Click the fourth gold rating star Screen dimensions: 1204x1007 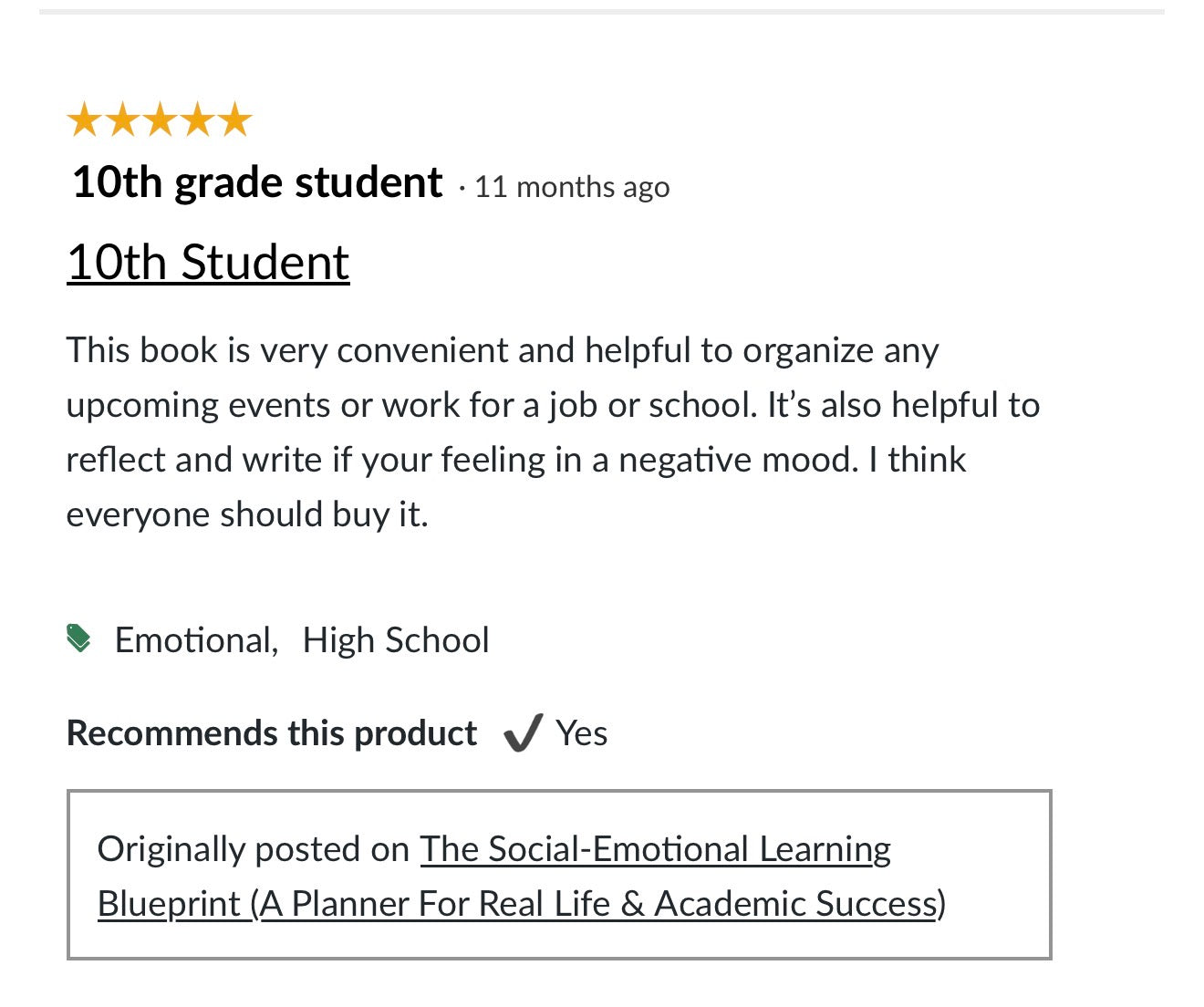(197, 119)
